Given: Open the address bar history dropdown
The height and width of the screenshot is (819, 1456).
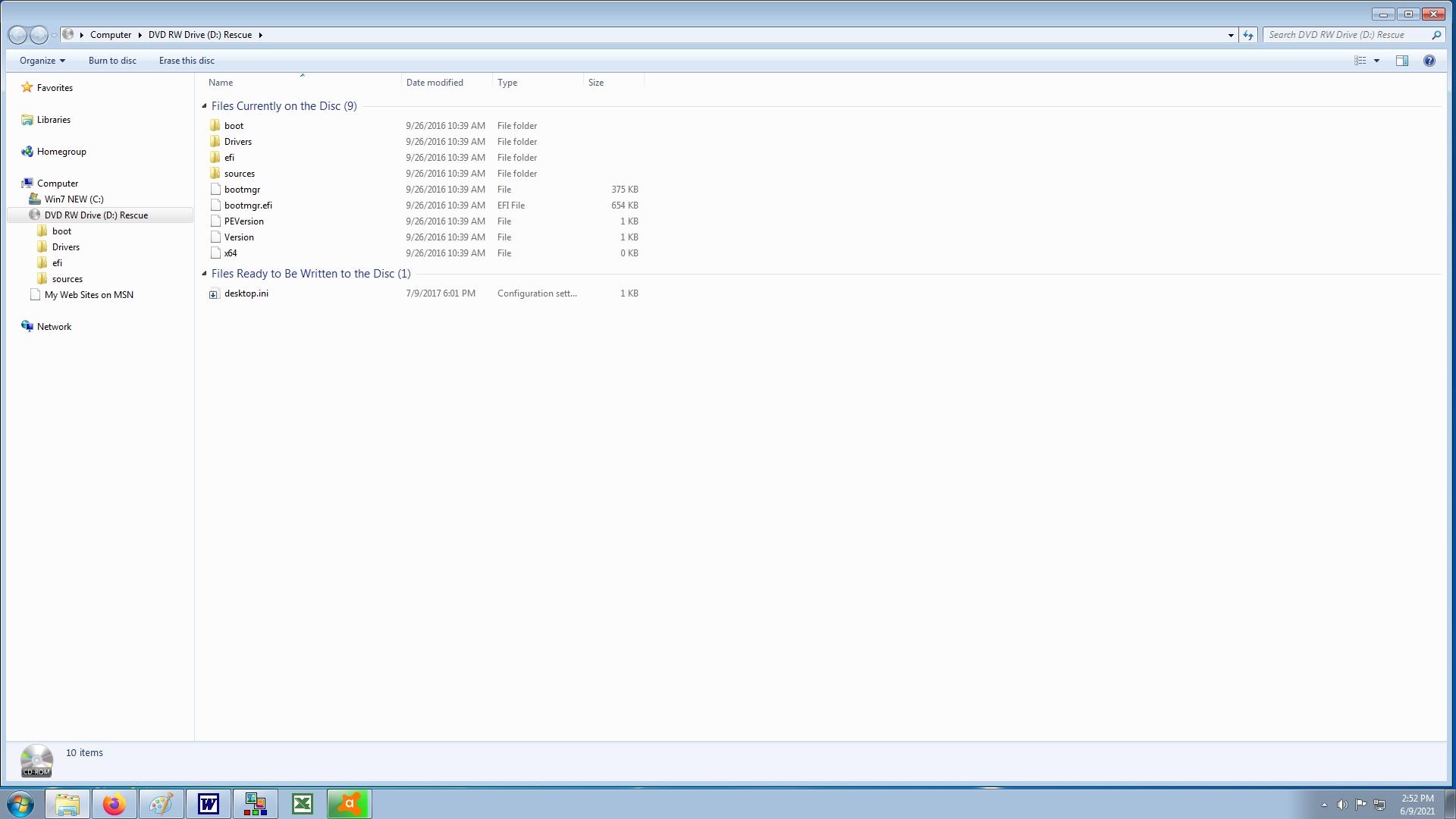Looking at the screenshot, I should [1231, 35].
